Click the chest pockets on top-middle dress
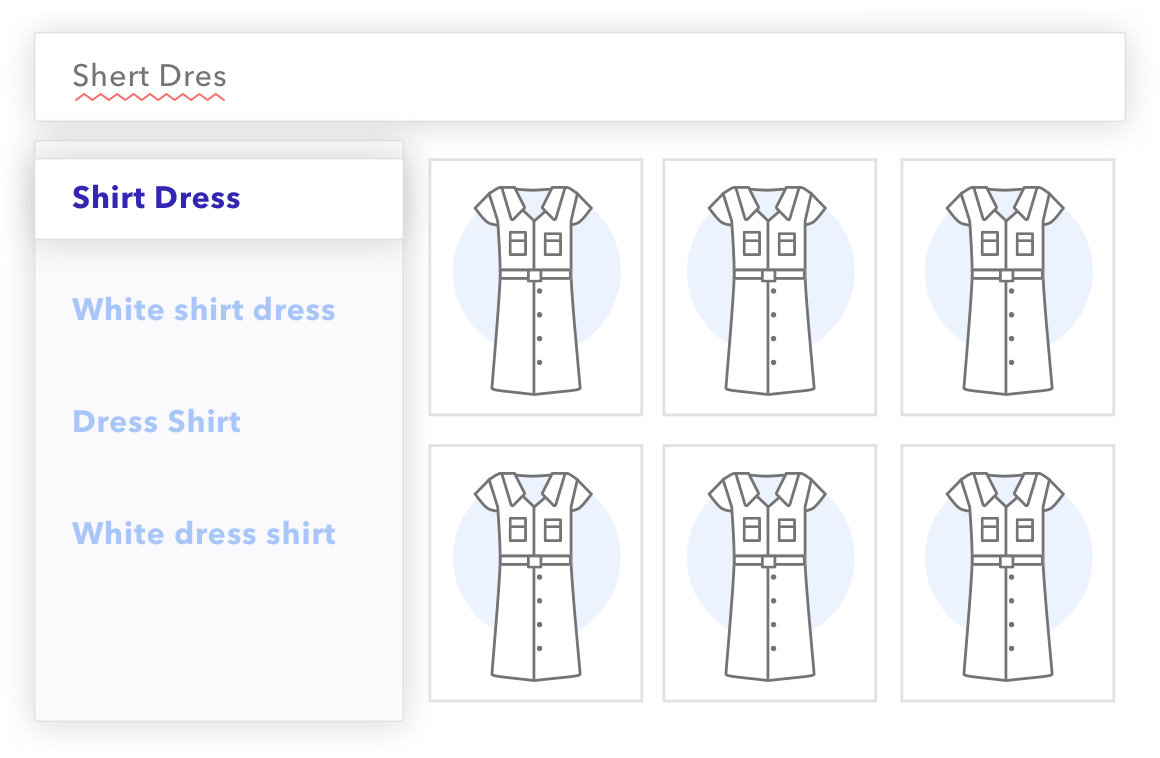This screenshot has height=758, width=1160. (x=769, y=243)
